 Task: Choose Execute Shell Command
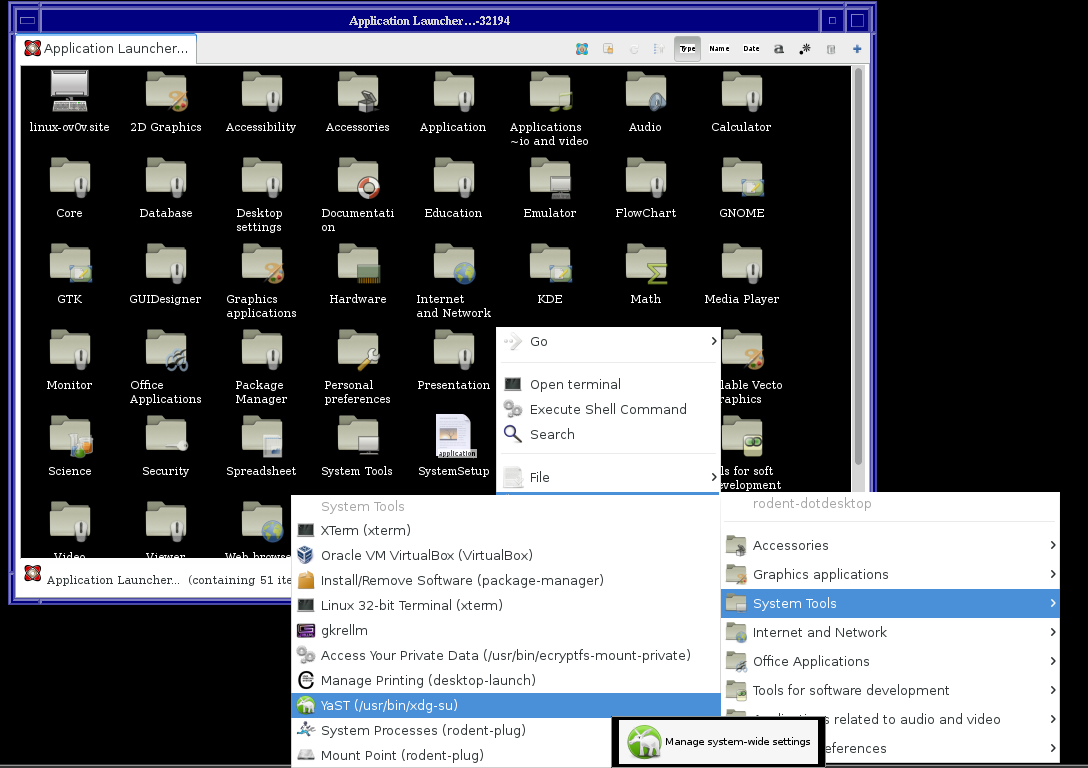coord(609,409)
